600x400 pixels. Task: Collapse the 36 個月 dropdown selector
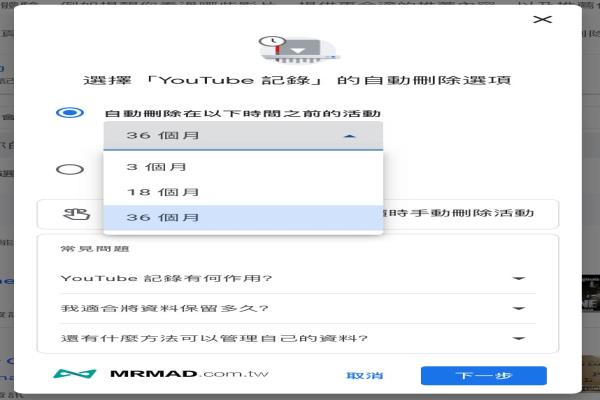click(243, 136)
